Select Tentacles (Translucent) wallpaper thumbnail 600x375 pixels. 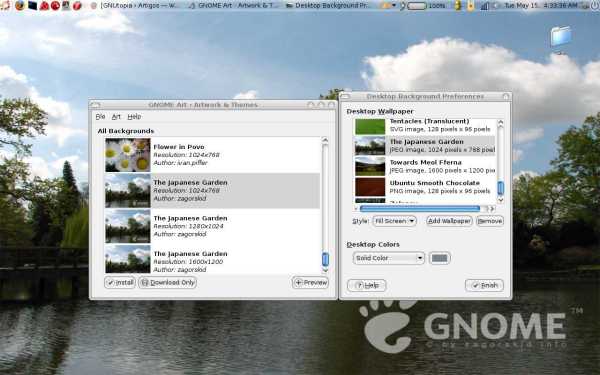click(370, 126)
